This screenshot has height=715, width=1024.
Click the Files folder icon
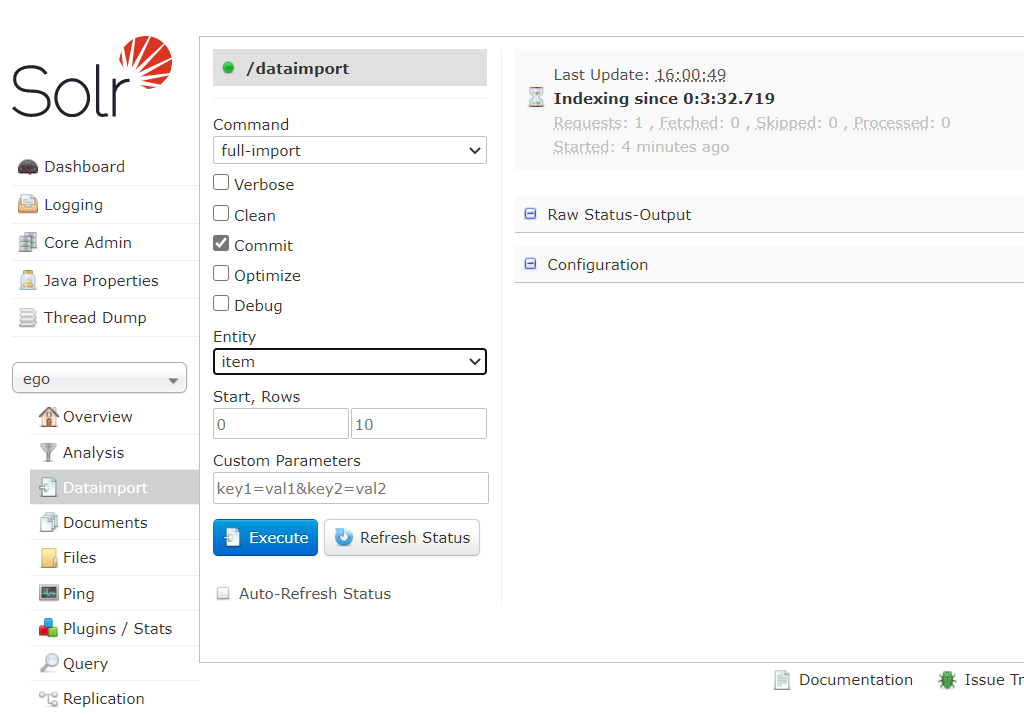coord(48,558)
